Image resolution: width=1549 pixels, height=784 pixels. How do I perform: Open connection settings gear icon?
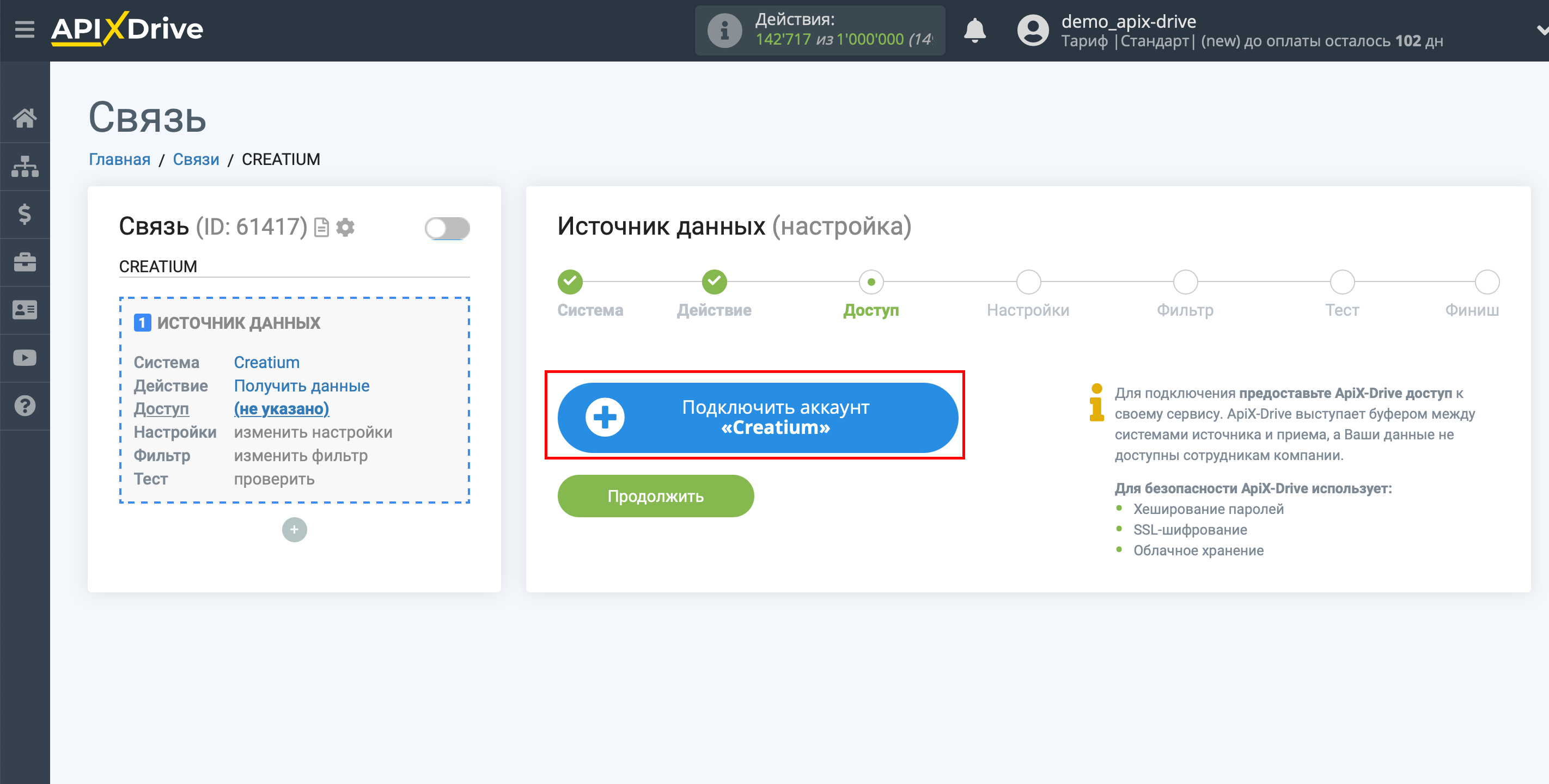[x=345, y=227]
